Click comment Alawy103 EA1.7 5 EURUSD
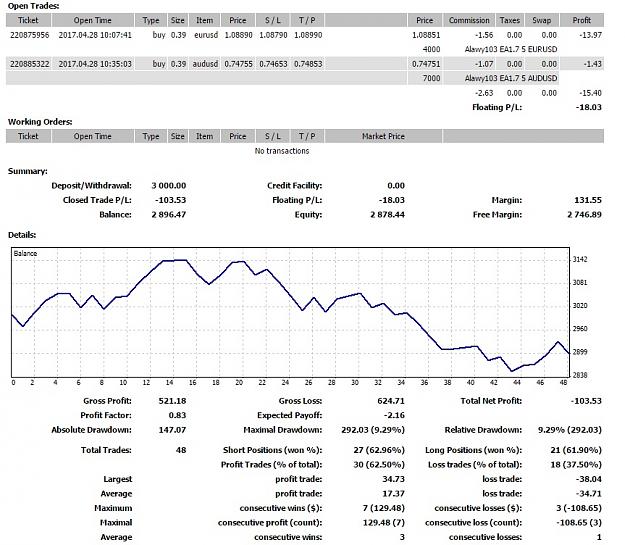625x545 pixels. point(511,49)
